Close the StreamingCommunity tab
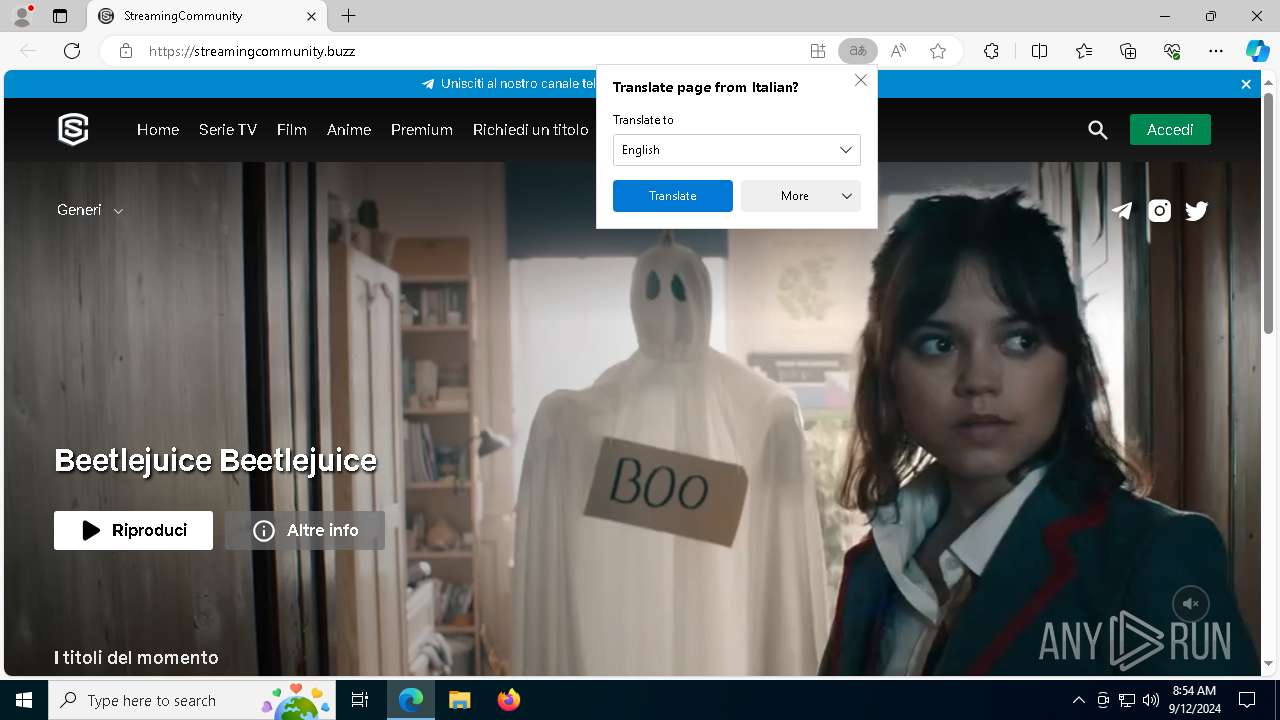 (x=311, y=16)
